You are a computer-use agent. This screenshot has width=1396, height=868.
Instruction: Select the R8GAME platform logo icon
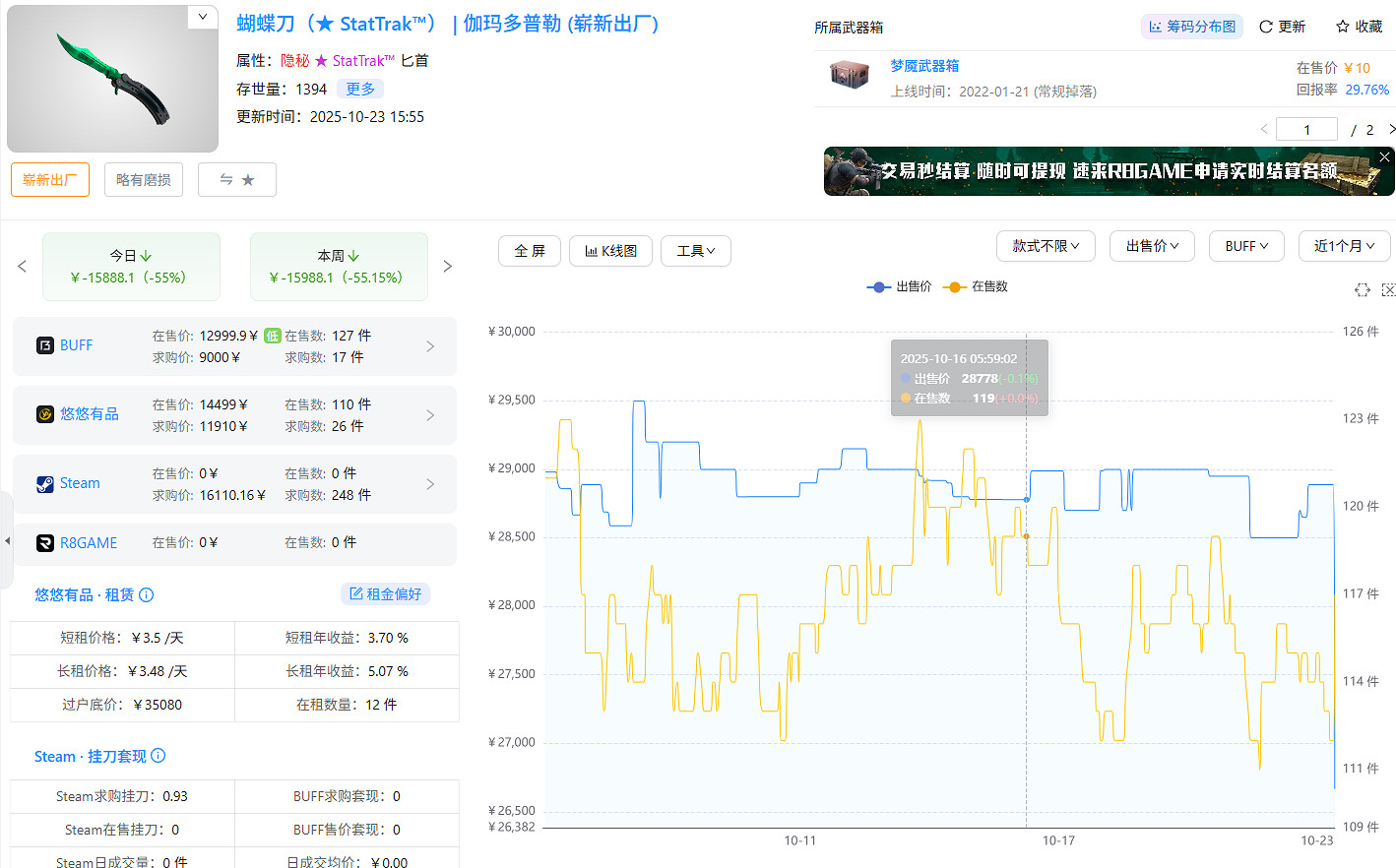pos(45,542)
